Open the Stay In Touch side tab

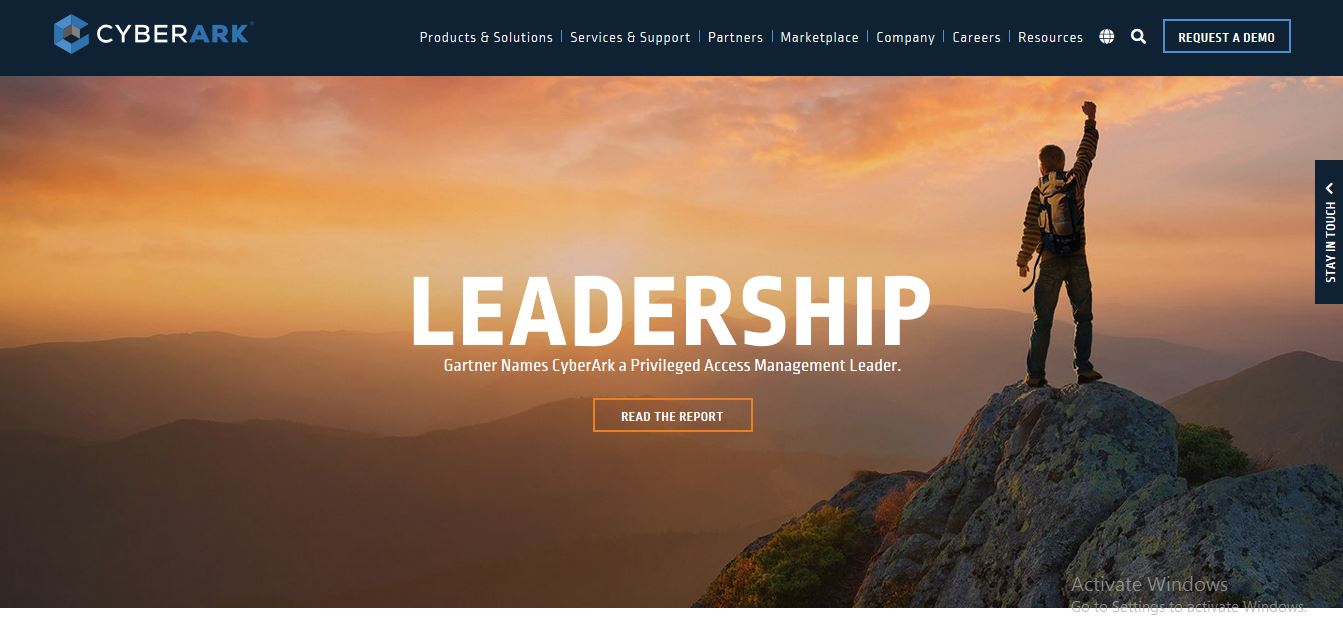[x=1329, y=232]
